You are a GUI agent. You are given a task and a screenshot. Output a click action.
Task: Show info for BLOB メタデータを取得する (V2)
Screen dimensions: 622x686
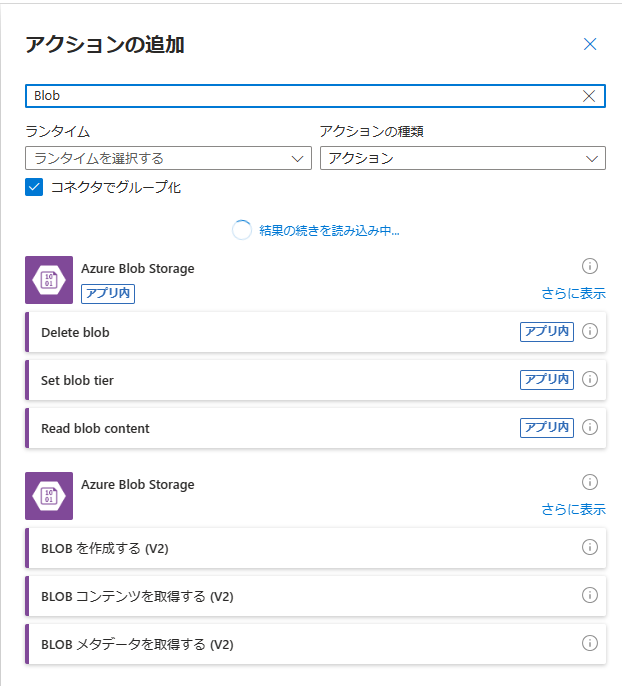[590, 643]
